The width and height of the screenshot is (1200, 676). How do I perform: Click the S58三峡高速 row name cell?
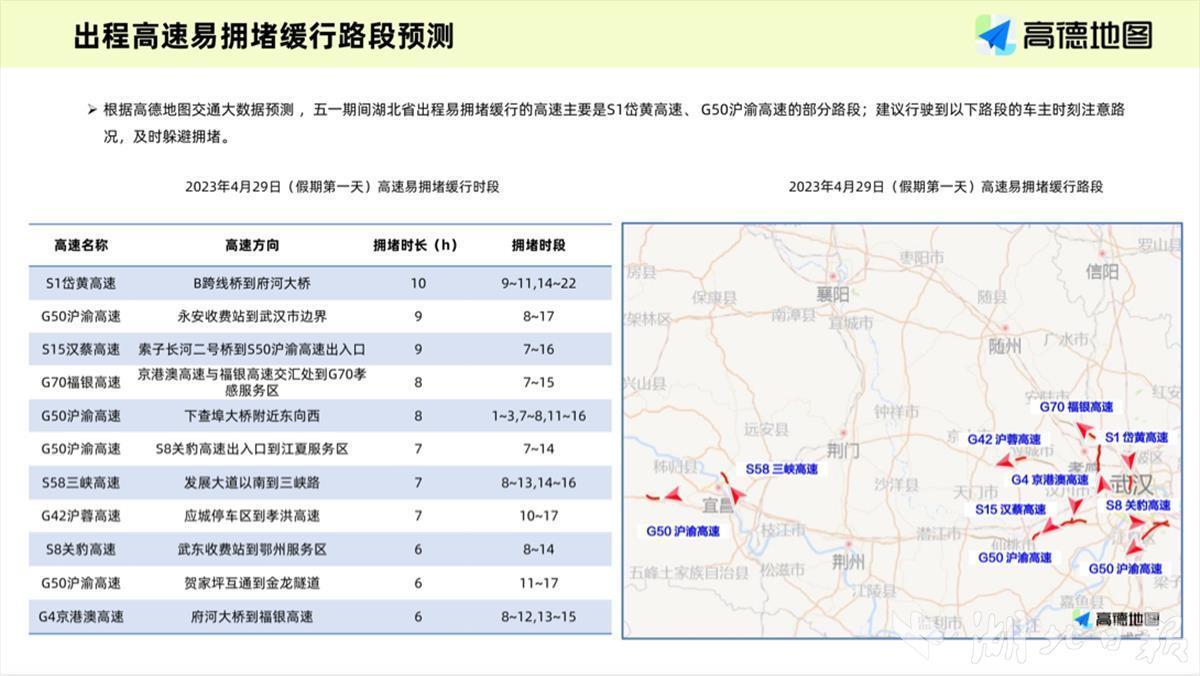coord(81,483)
